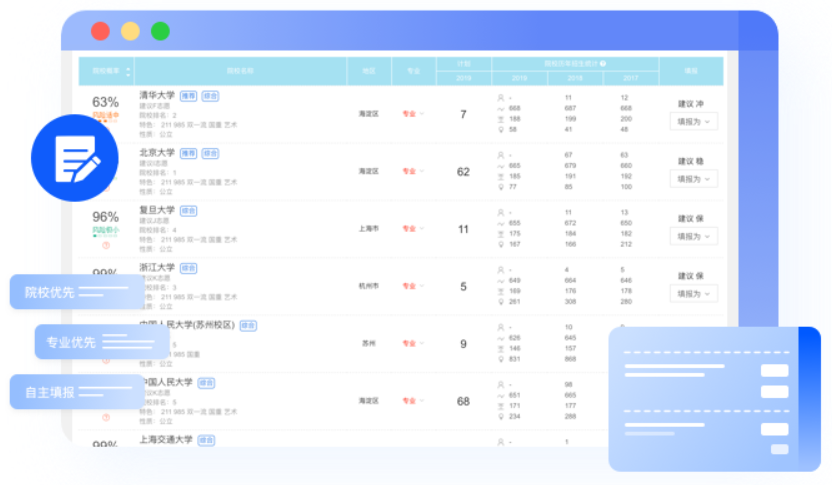This screenshot has height=485, width=832.
Task: Expand 专业 list for 清华大学
Action: pos(413,114)
